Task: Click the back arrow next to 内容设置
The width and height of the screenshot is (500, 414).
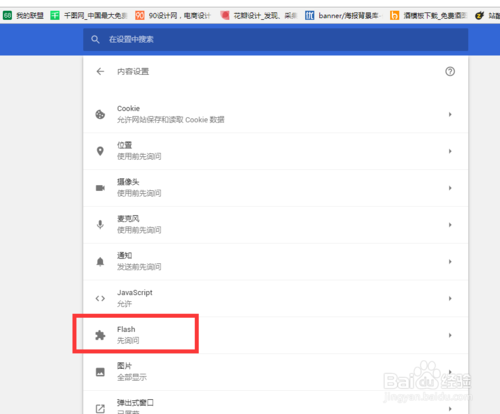Action: tap(100, 71)
